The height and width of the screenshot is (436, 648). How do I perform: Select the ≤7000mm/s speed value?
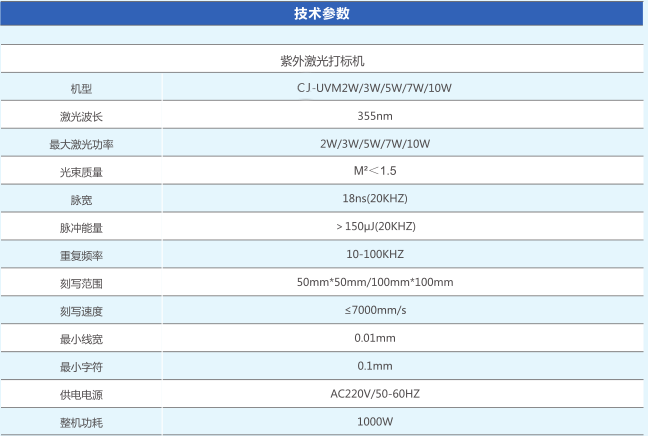[x=375, y=310]
